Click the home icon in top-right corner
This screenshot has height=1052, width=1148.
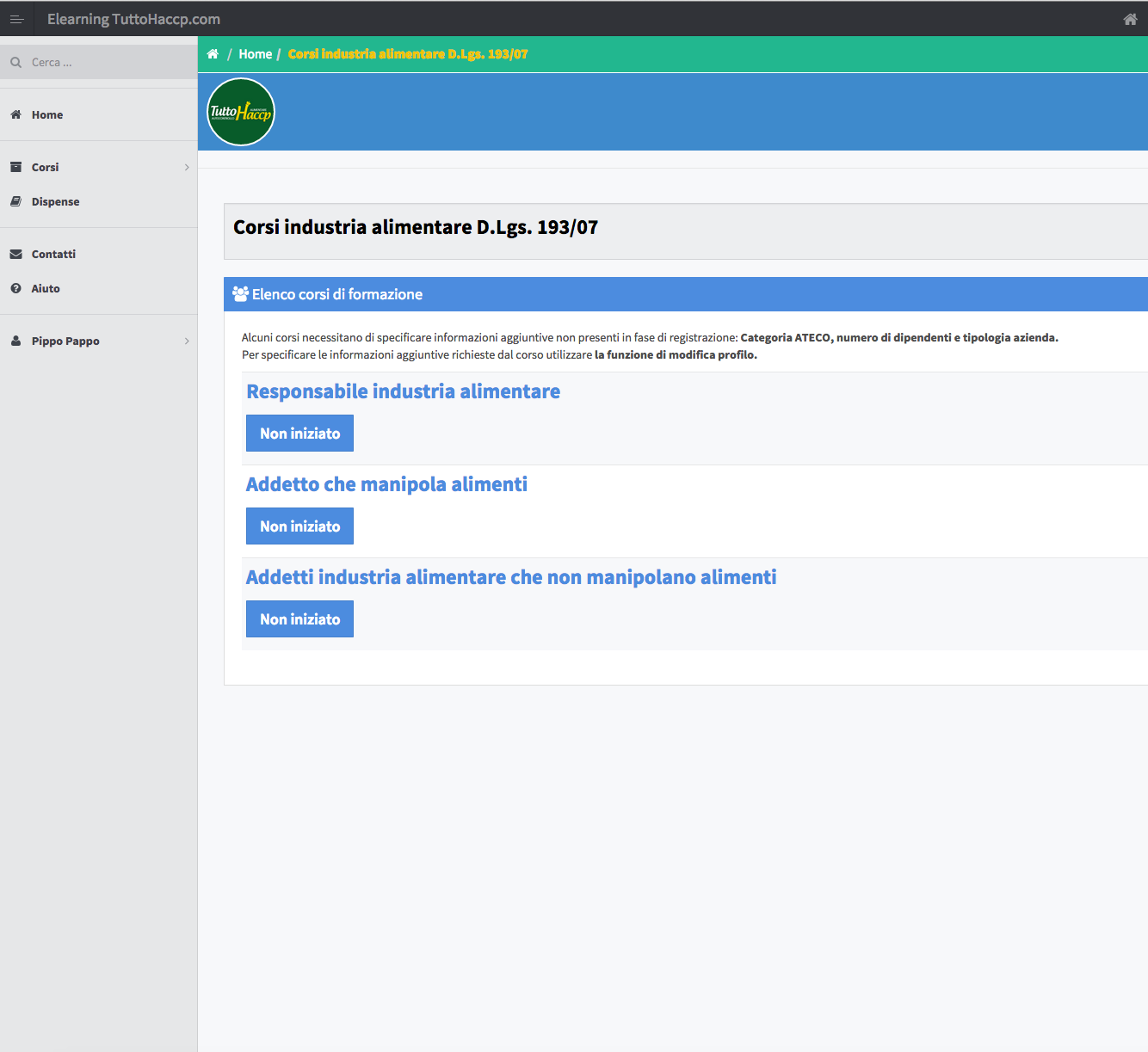pyautogui.click(x=1130, y=19)
